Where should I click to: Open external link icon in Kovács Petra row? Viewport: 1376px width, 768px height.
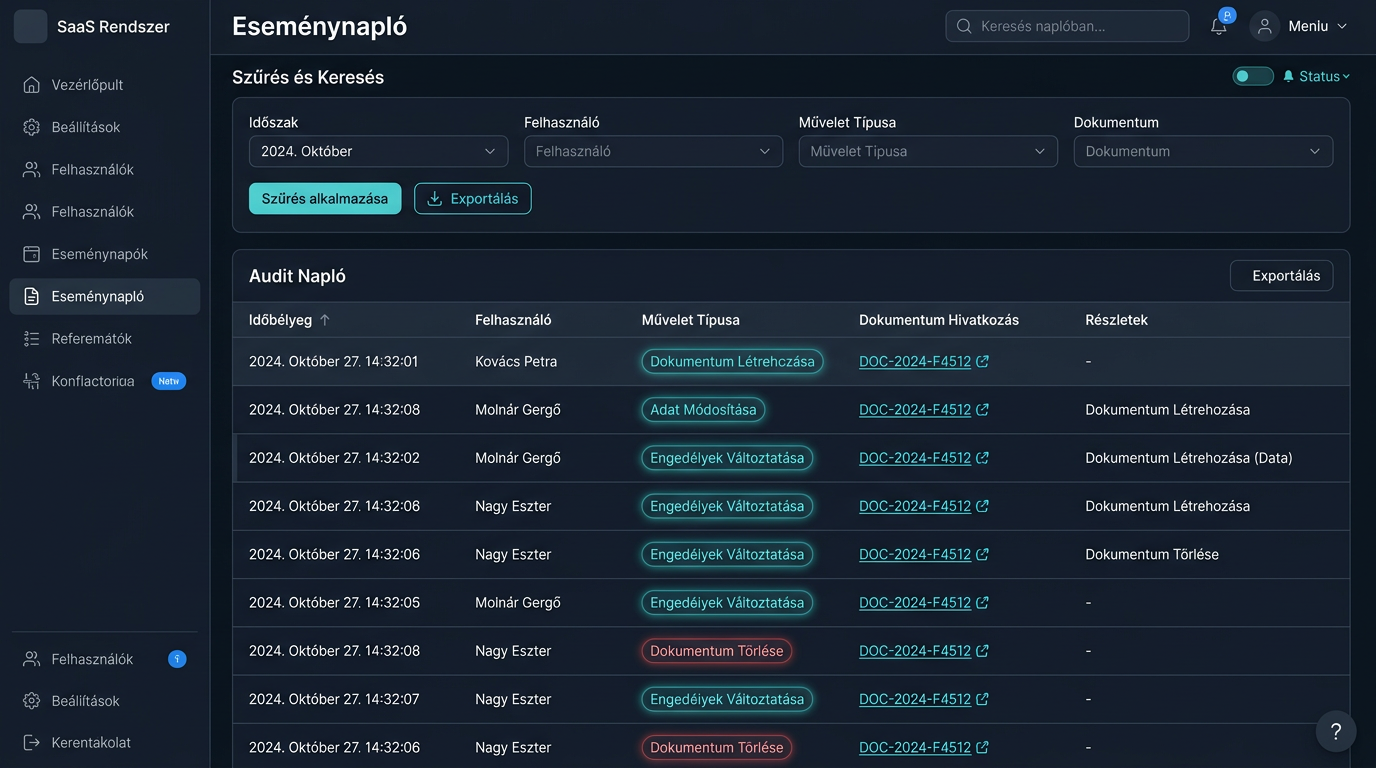982,361
